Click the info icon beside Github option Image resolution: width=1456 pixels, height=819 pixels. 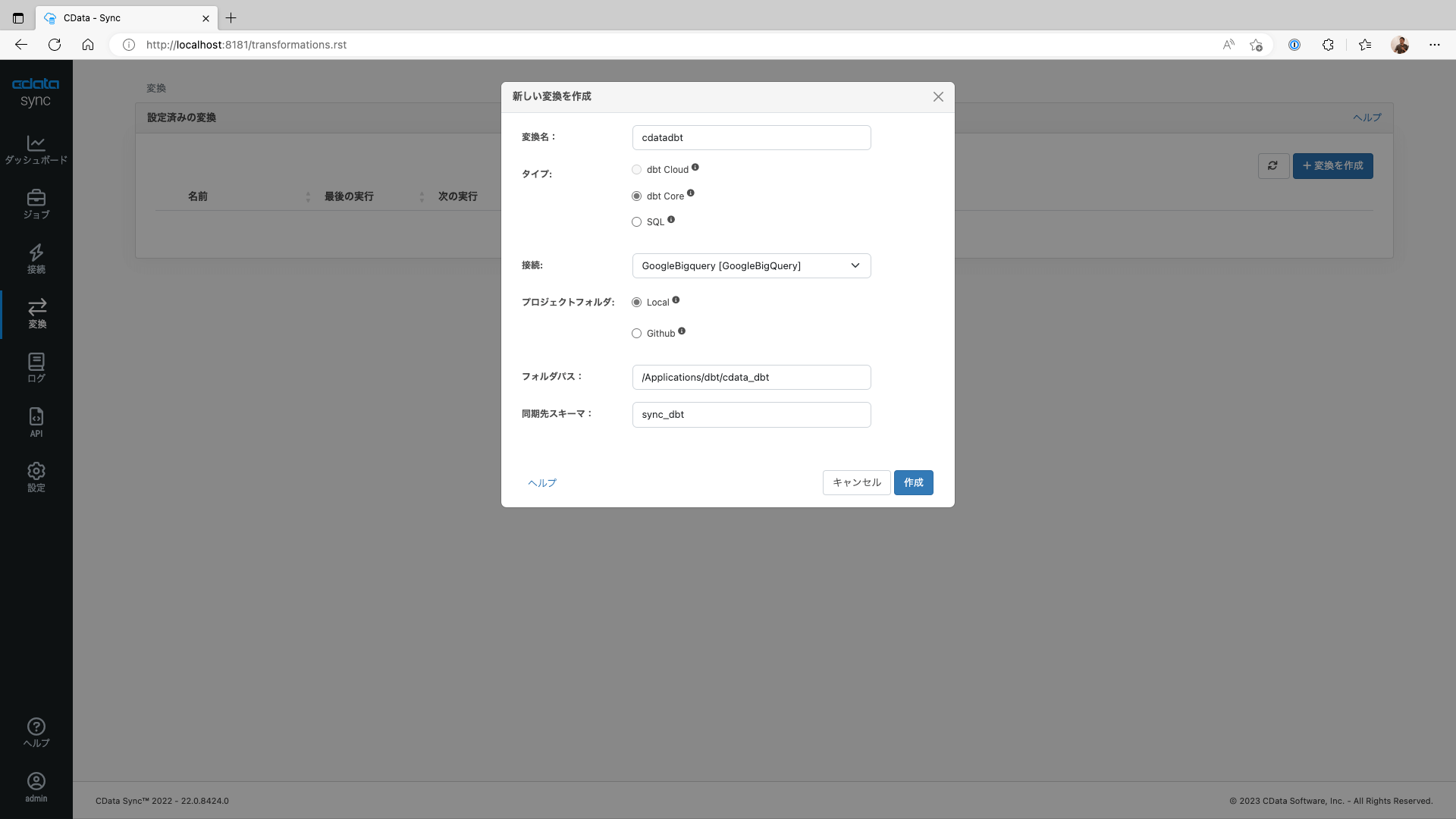(x=682, y=331)
